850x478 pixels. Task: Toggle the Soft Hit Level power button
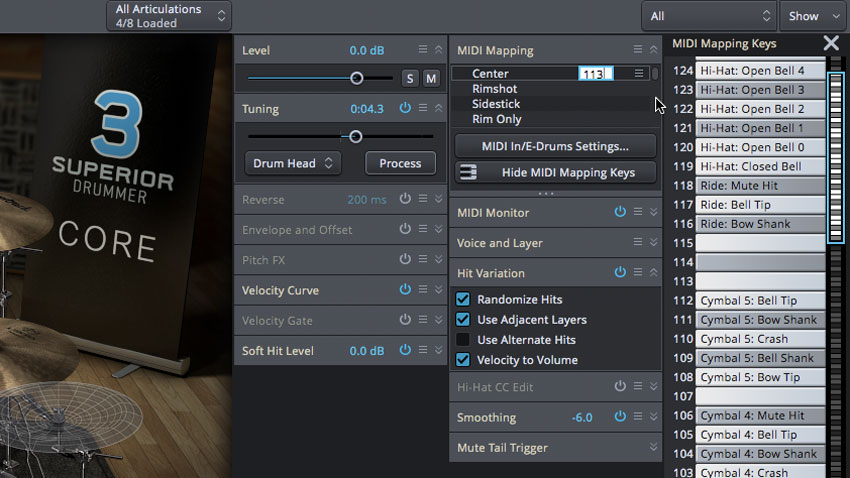[405, 351]
